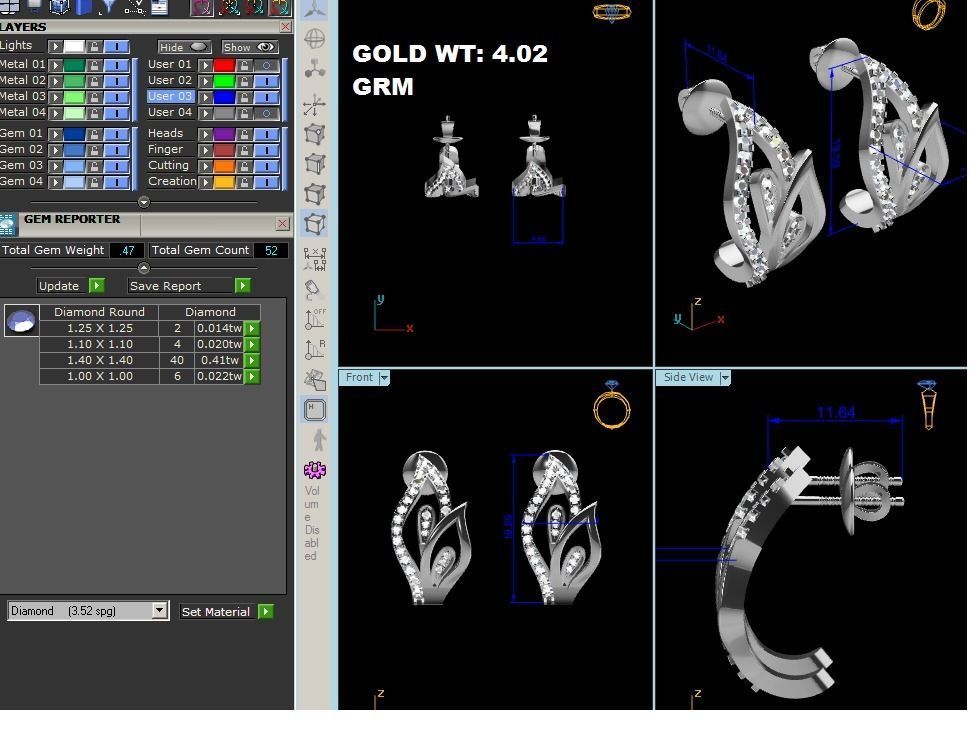
Task: Select the connected nodes icon in vertical toolbar
Action: click(x=315, y=69)
